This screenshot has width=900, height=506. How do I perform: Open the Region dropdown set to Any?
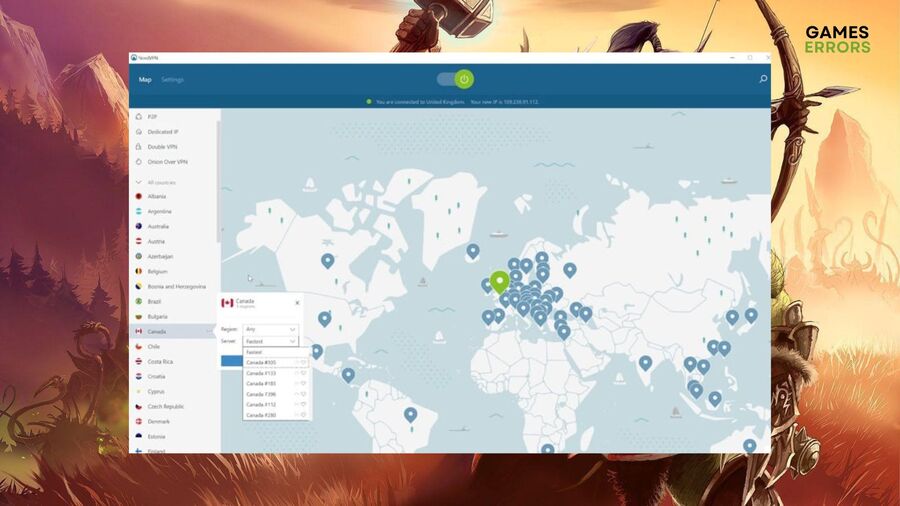point(270,329)
